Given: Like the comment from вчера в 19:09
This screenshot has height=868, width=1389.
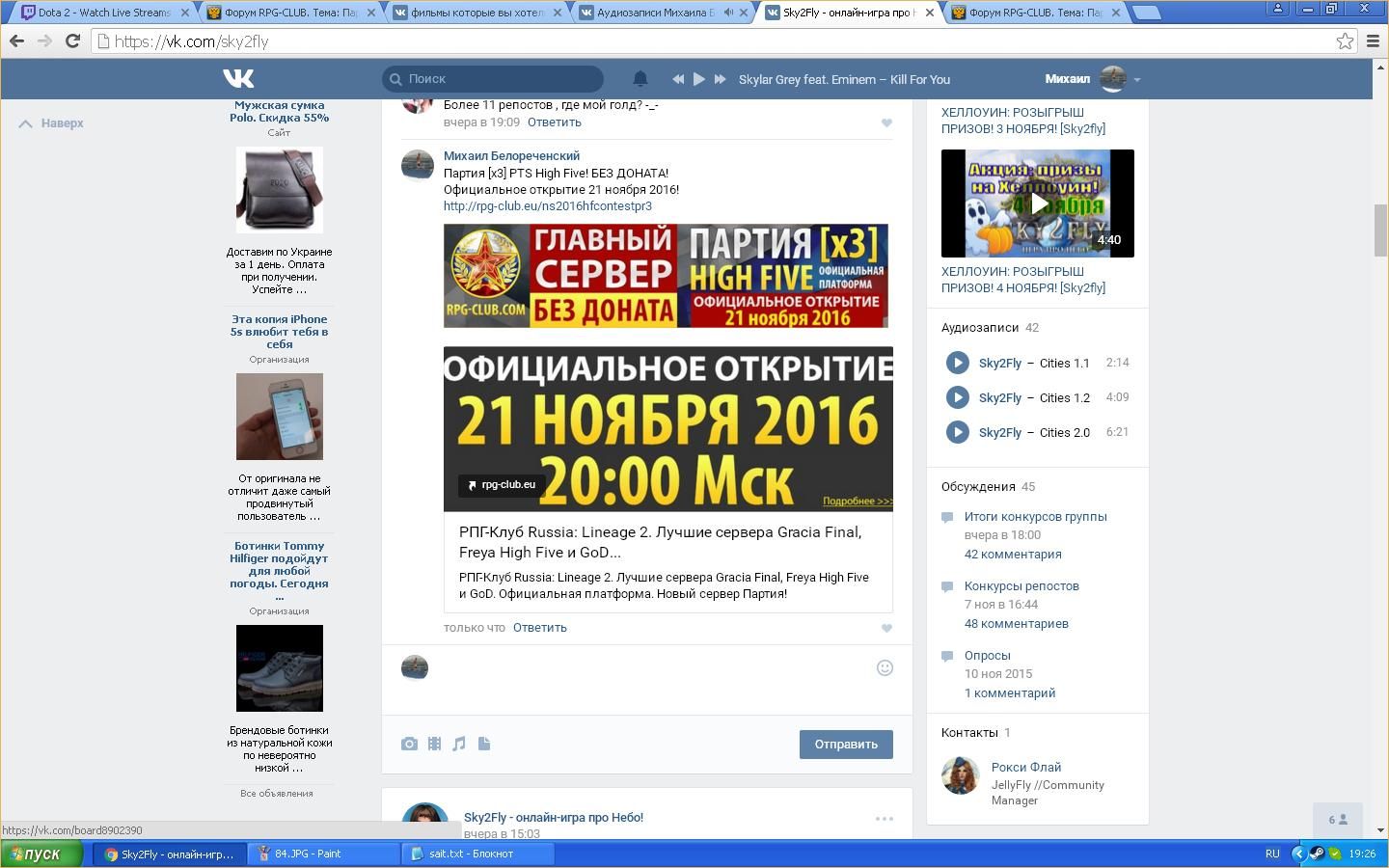Looking at the screenshot, I should click(886, 122).
